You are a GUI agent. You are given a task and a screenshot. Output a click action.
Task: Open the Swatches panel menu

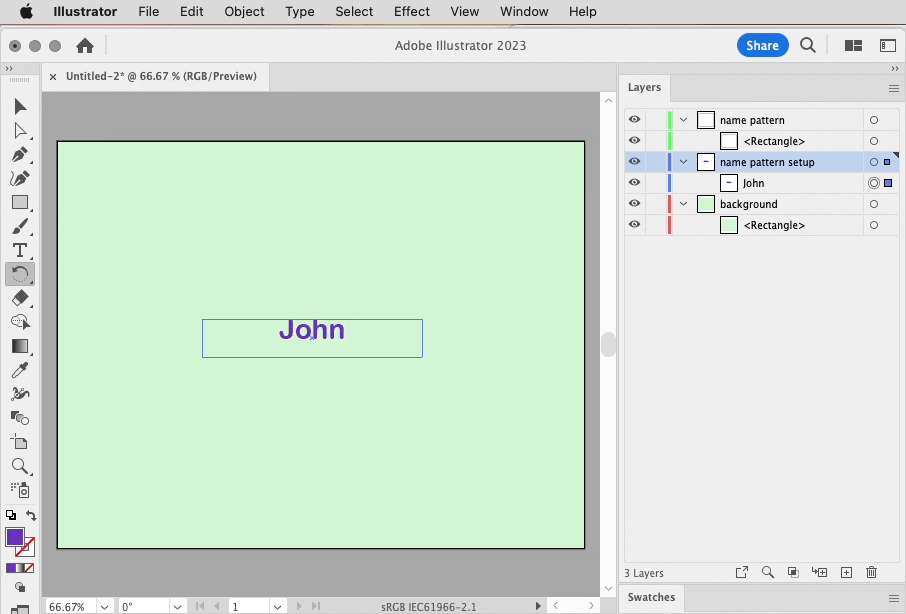(893, 598)
